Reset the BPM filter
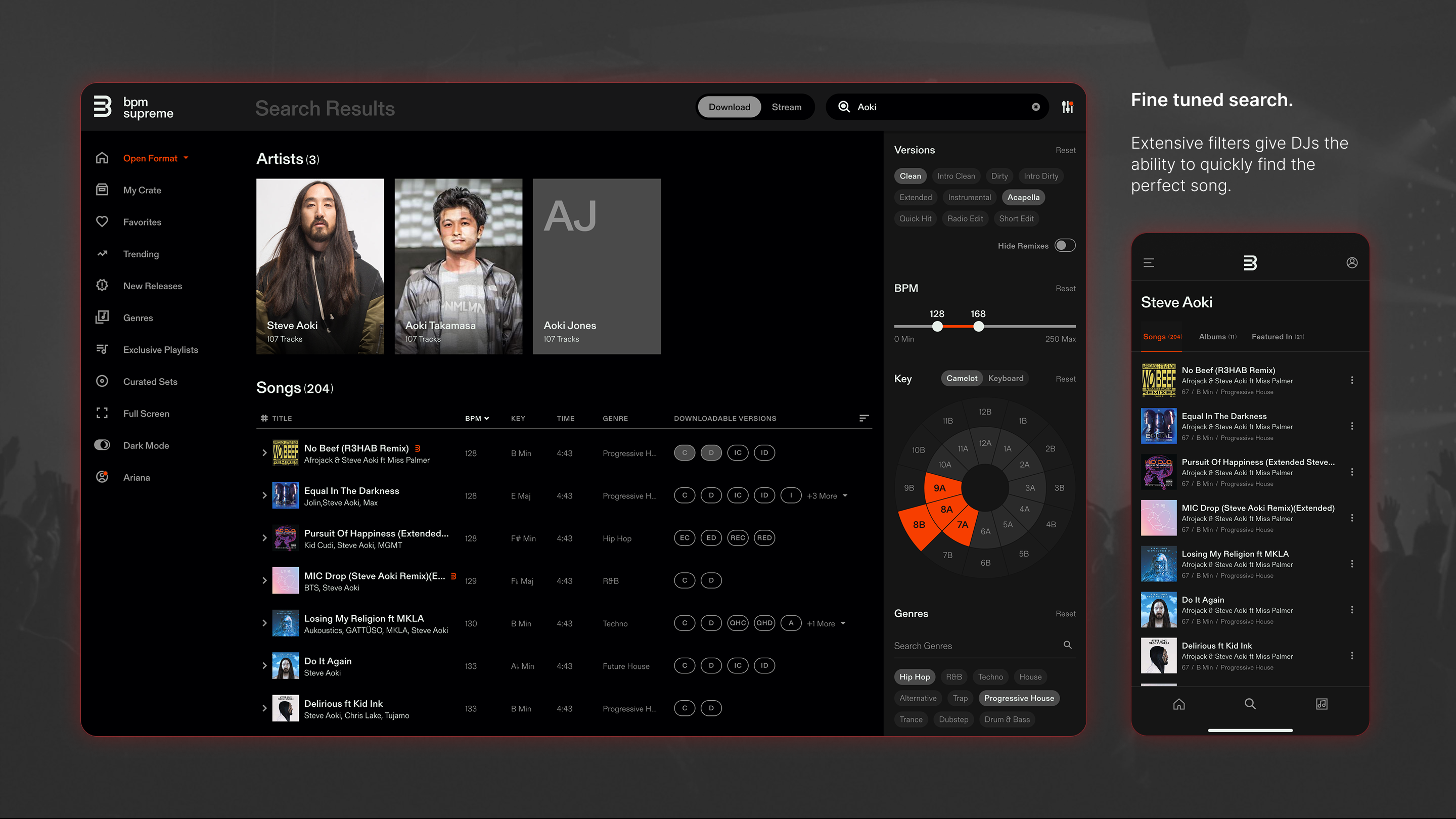Viewport: 1456px width, 819px height. click(1065, 288)
